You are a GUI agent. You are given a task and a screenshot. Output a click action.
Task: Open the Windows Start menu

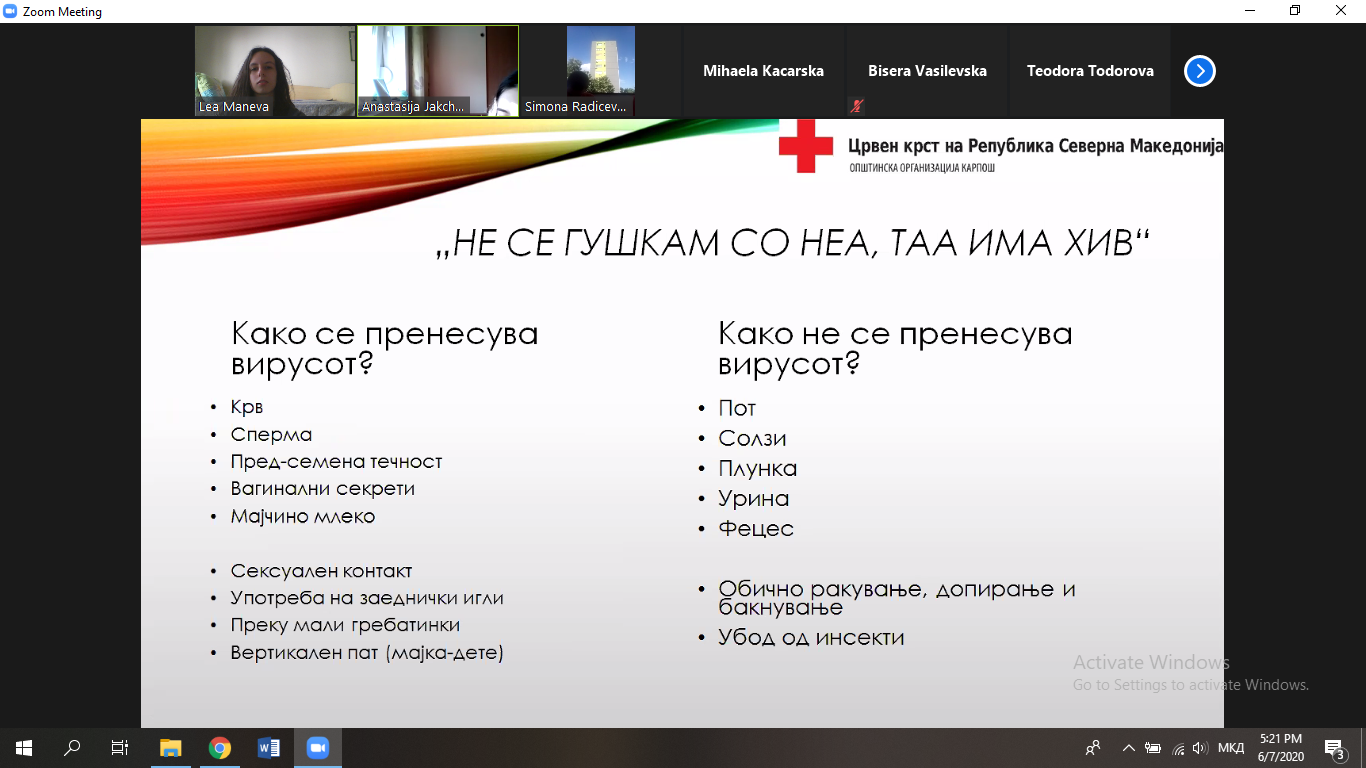point(24,748)
